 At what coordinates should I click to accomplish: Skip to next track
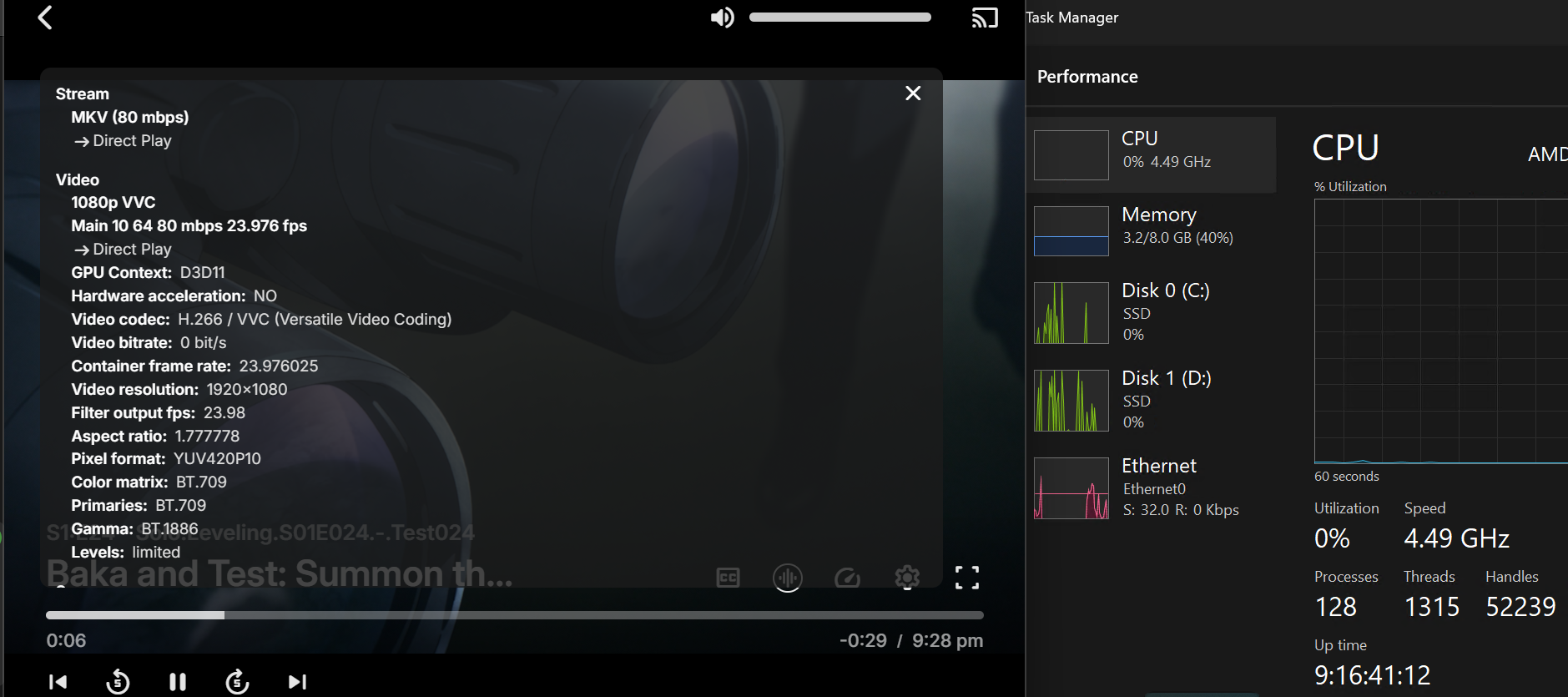click(x=298, y=682)
